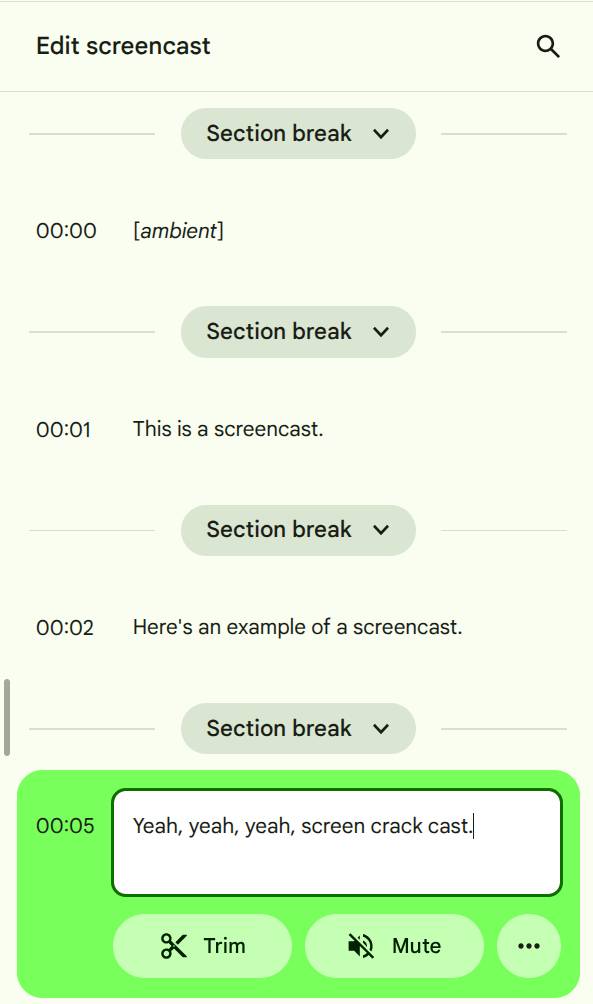Open search with the magnifying glass icon

click(547, 46)
